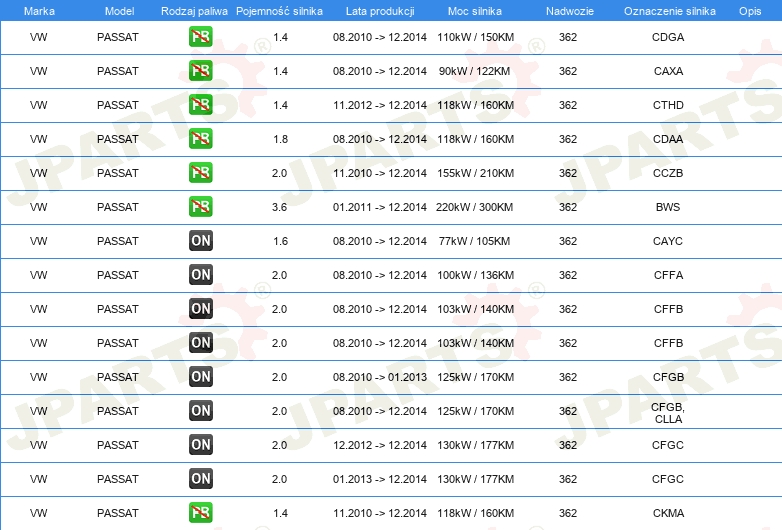This screenshot has width=782, height=530.
Task: Click the Marka column header
Action: pyautogui.click(x=39, y=10)
